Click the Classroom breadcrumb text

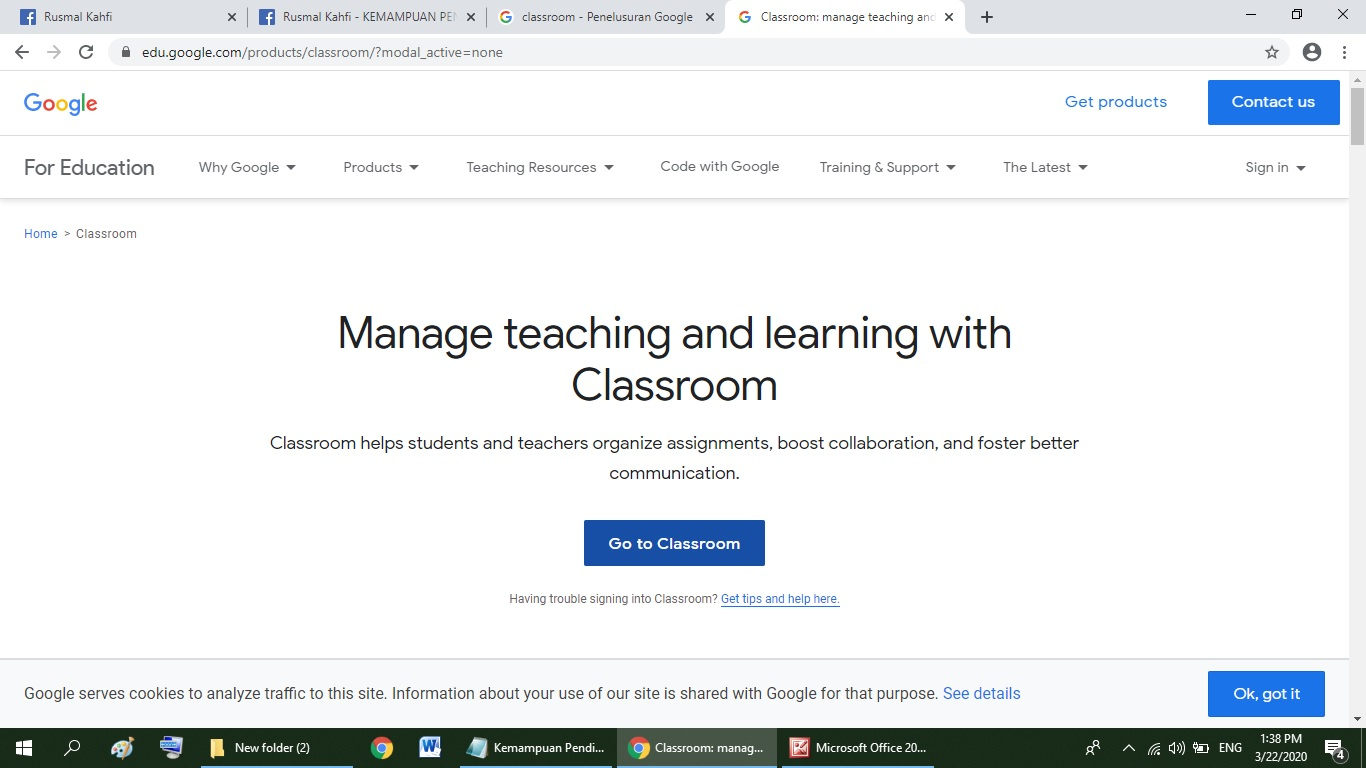(106, 234)
